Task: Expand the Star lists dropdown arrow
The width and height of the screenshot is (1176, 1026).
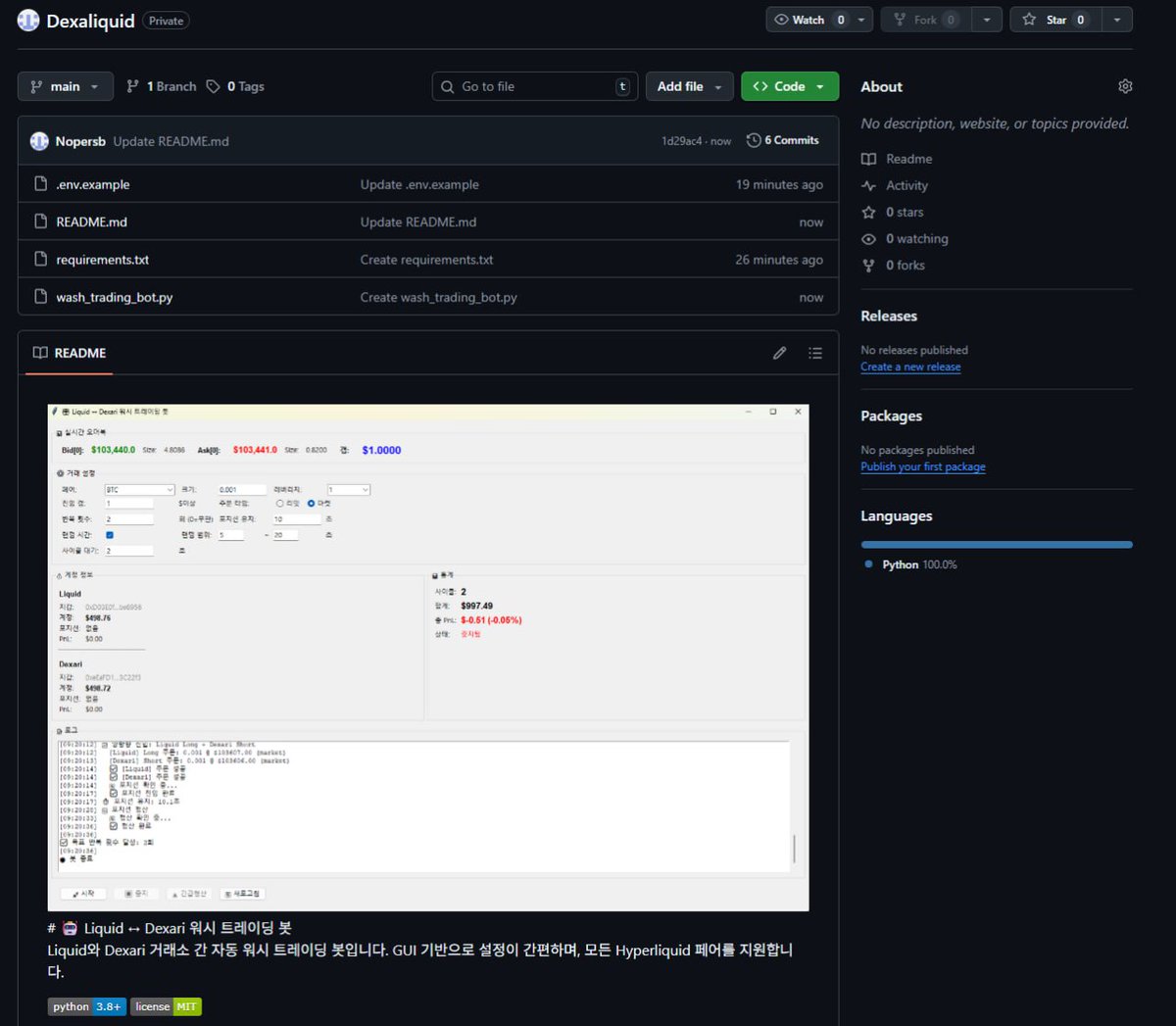Action: click(x=1117, y=20)
